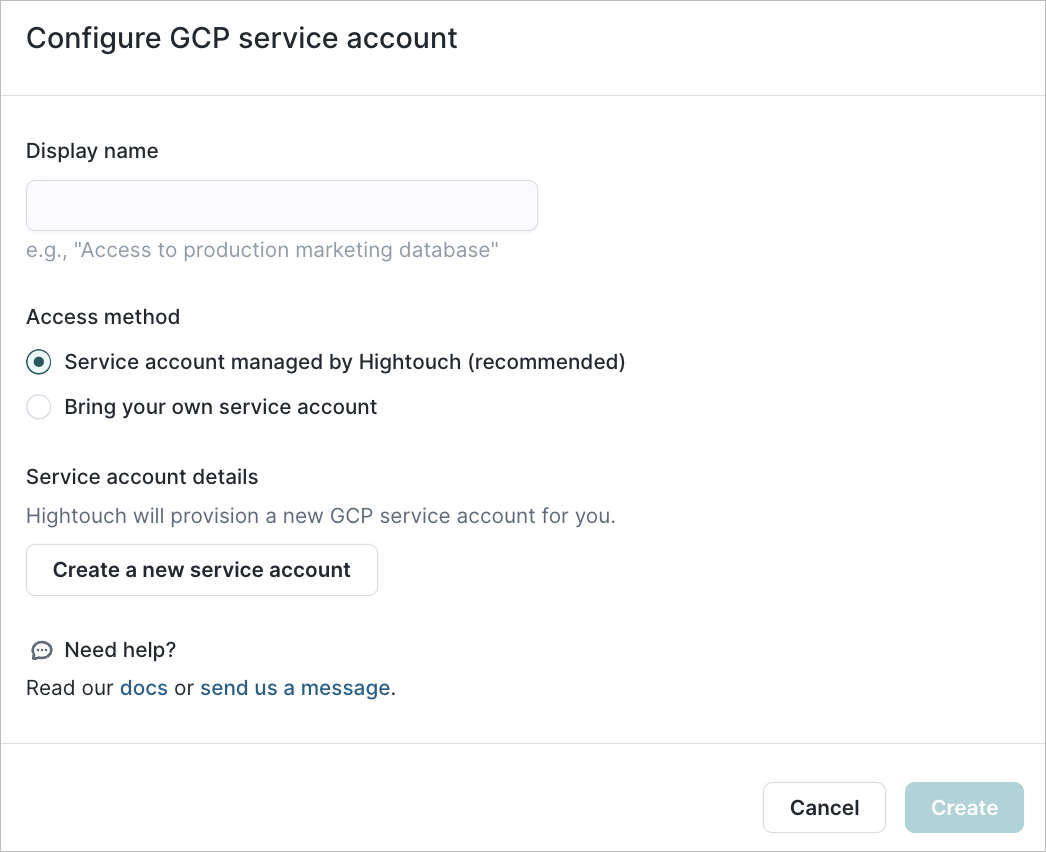Click the Need help? text
Viewport: 1046px width, 852px height.
pyautogui.click(x=120, y=650)
